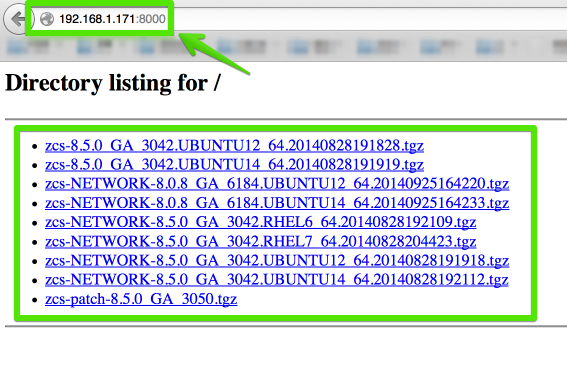This screenshot has width=567, height=369.
Task: Download zcs-NETWORK-8.0.8 UBUNTU14_64 archive
Action: 277,203
